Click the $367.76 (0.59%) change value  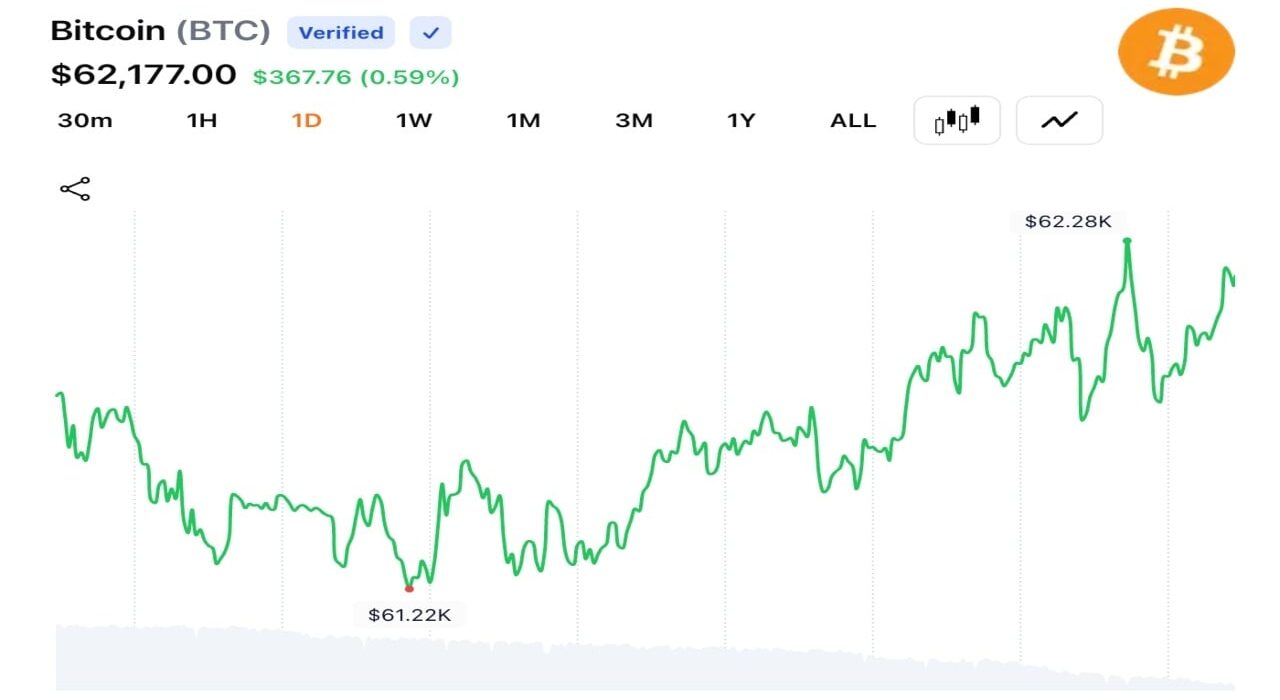click(355, 77)
